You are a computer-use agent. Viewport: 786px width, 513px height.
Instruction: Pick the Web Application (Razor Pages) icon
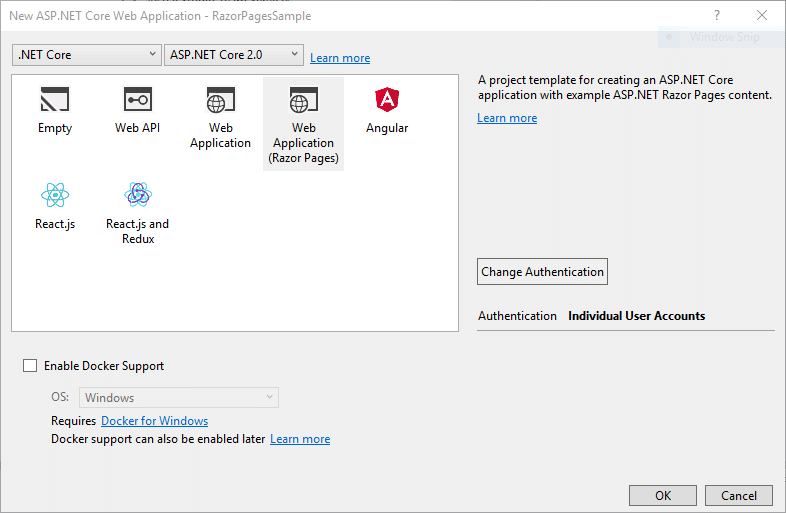(303, 99)
